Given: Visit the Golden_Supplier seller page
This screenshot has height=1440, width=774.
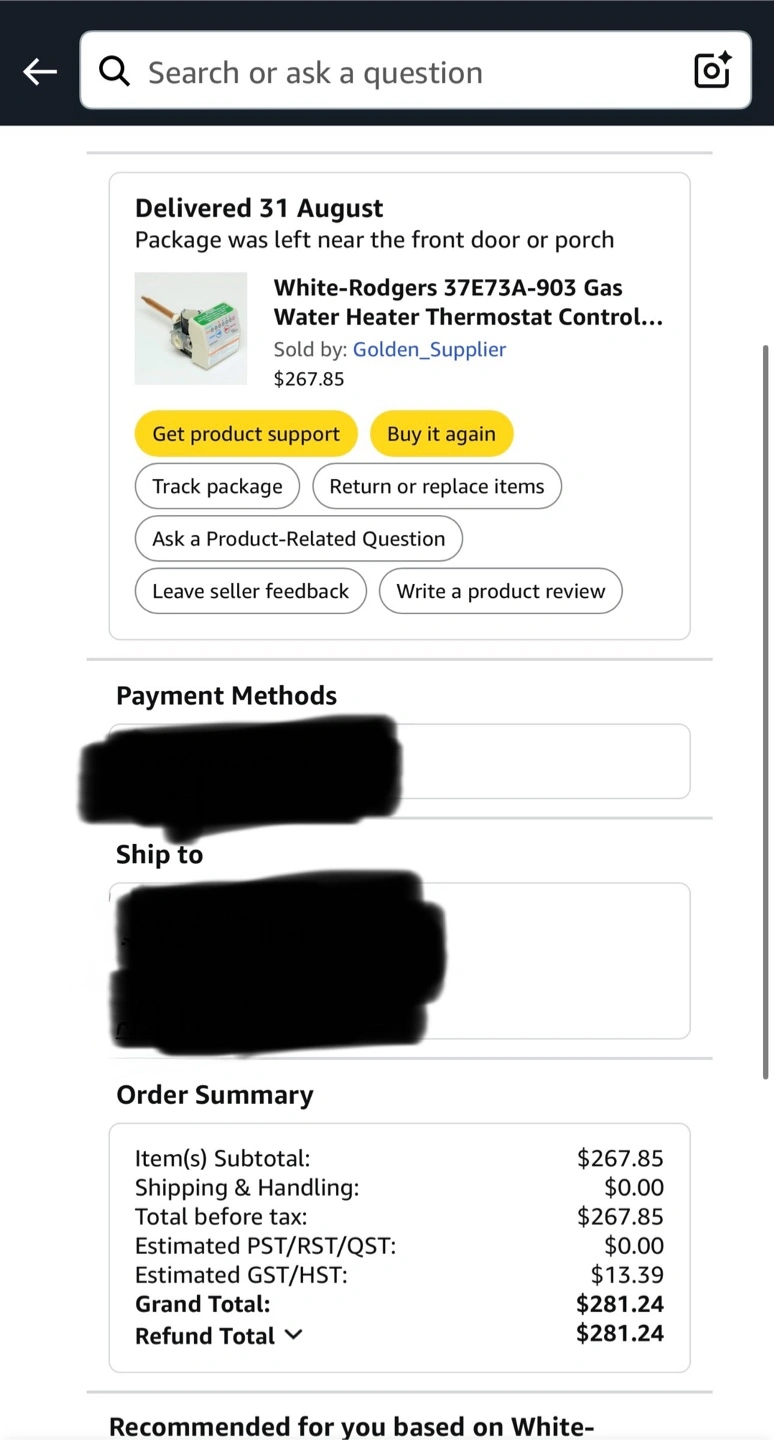Looking at the screenshot, I should pyautogui.click(x=429, y=349).
